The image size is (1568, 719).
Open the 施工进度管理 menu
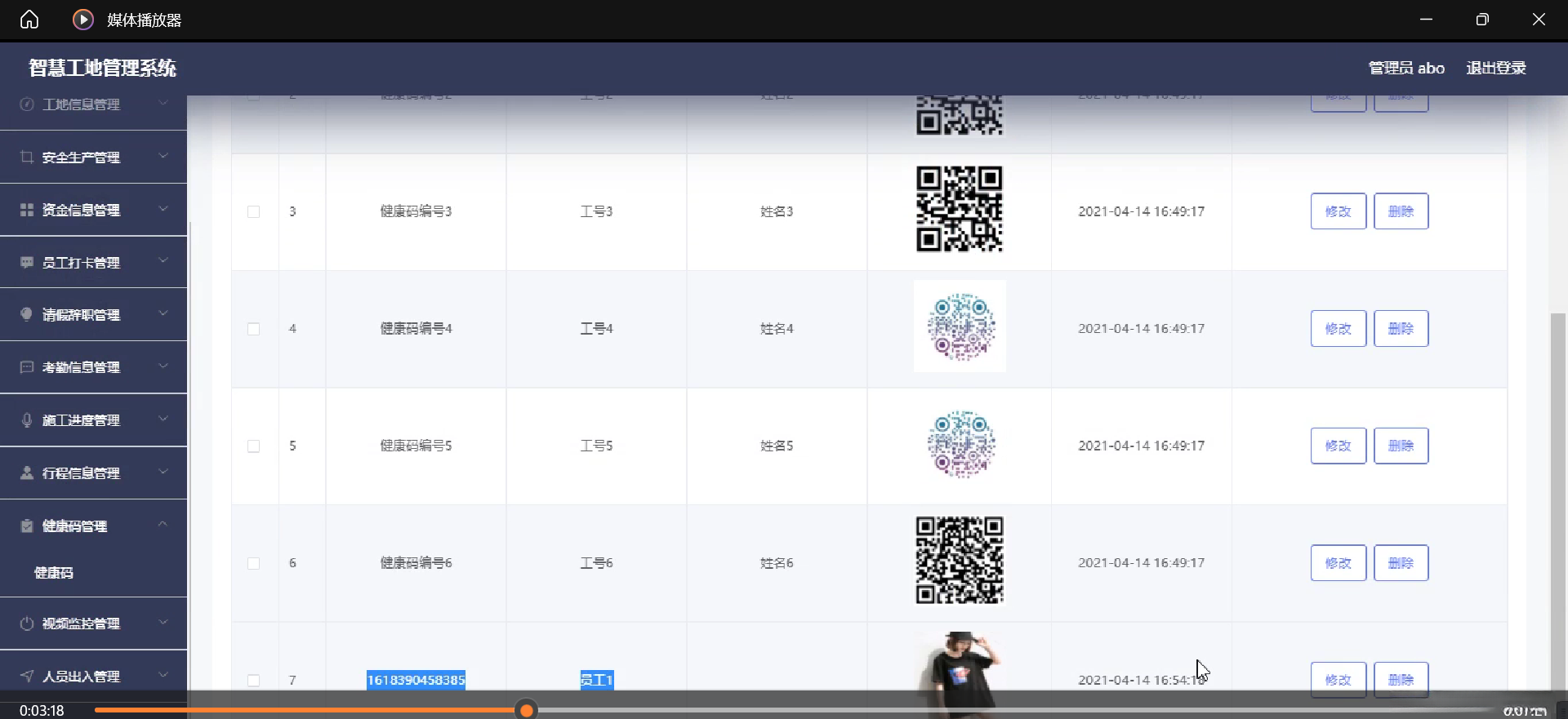[x=94, y=419]
